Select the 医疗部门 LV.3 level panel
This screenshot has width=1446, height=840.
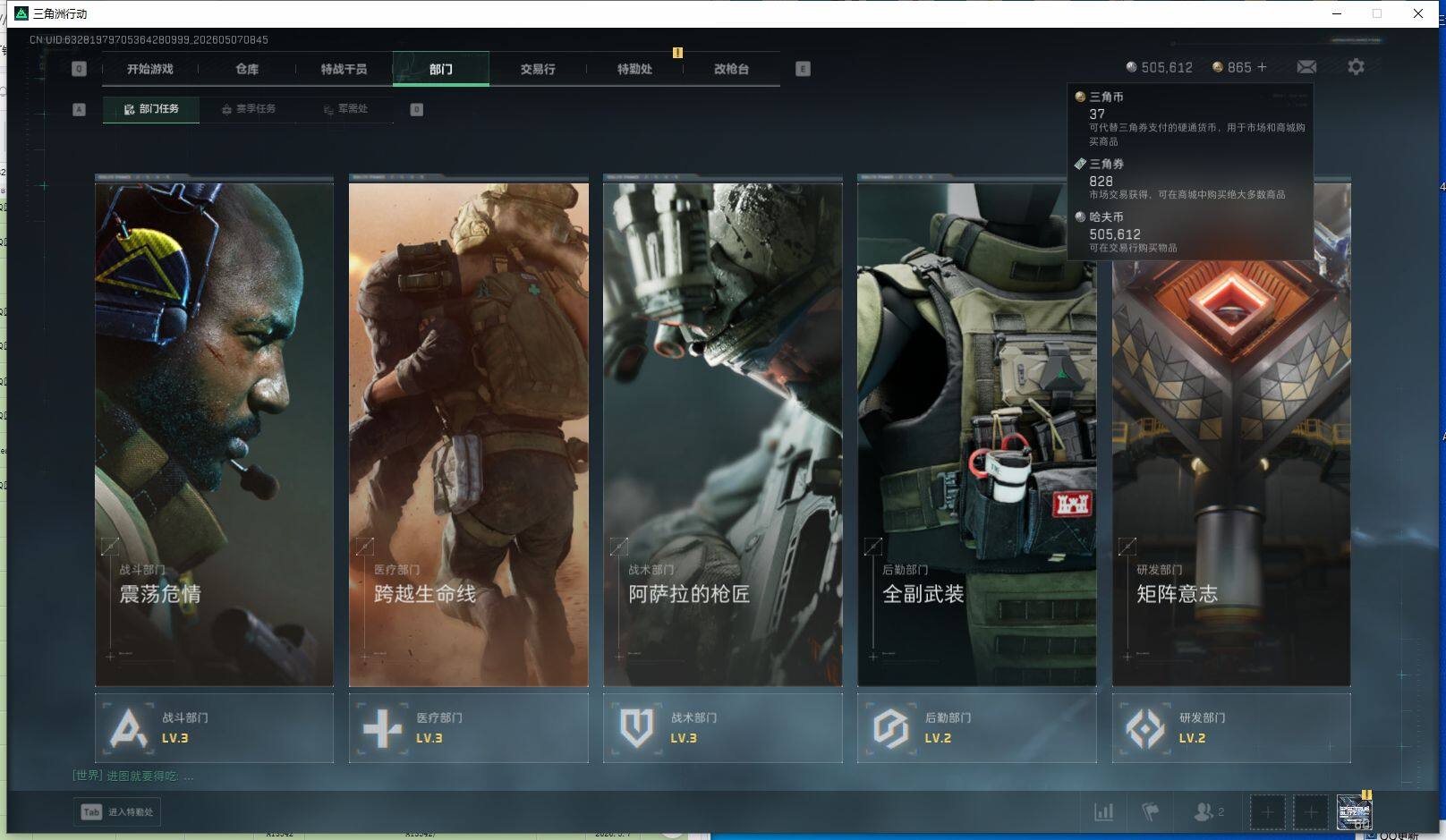click(469, 728)
